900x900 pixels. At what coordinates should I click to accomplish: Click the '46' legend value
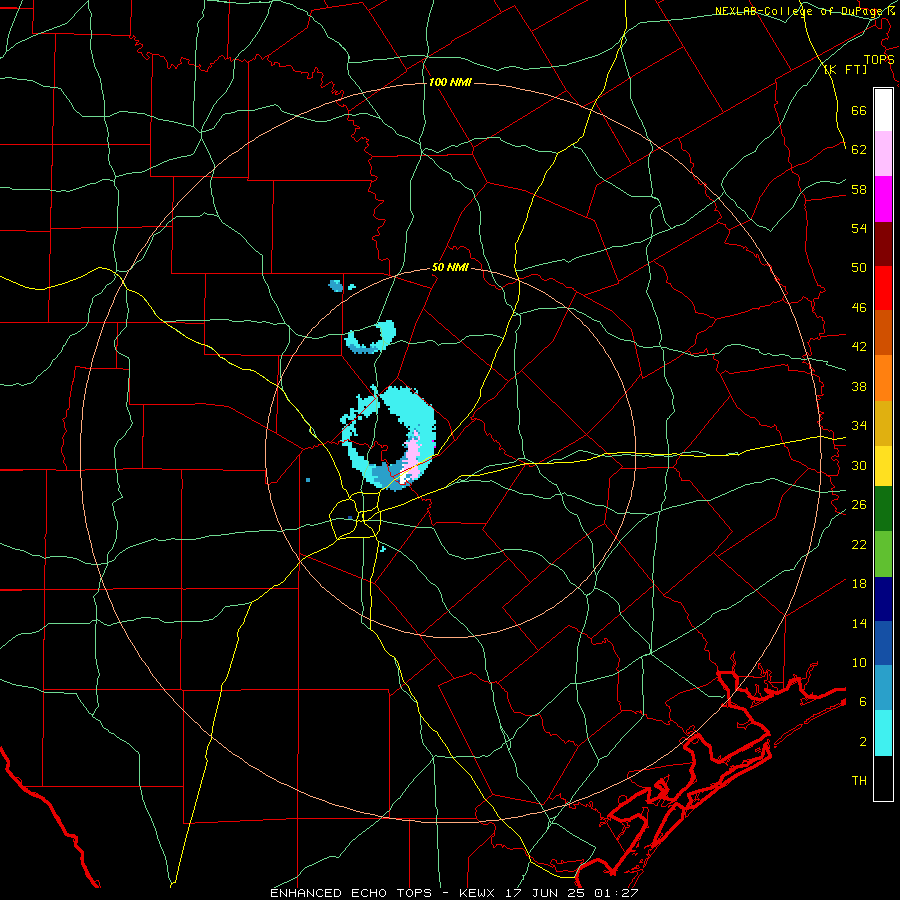pyautogui.click(x=859, y=308)
